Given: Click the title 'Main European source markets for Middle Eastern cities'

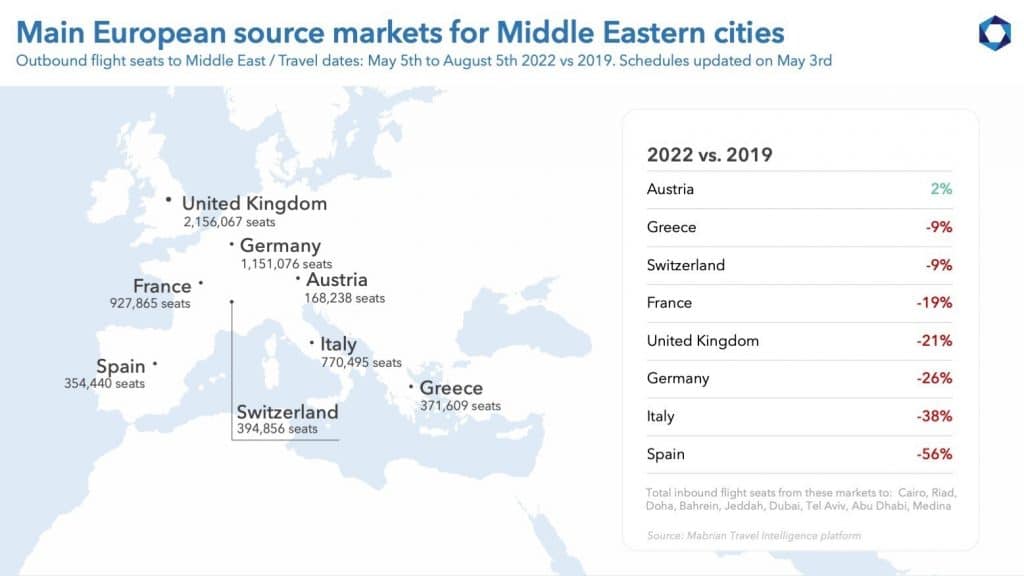Looking at the screenshot, I should click(400, 32).
